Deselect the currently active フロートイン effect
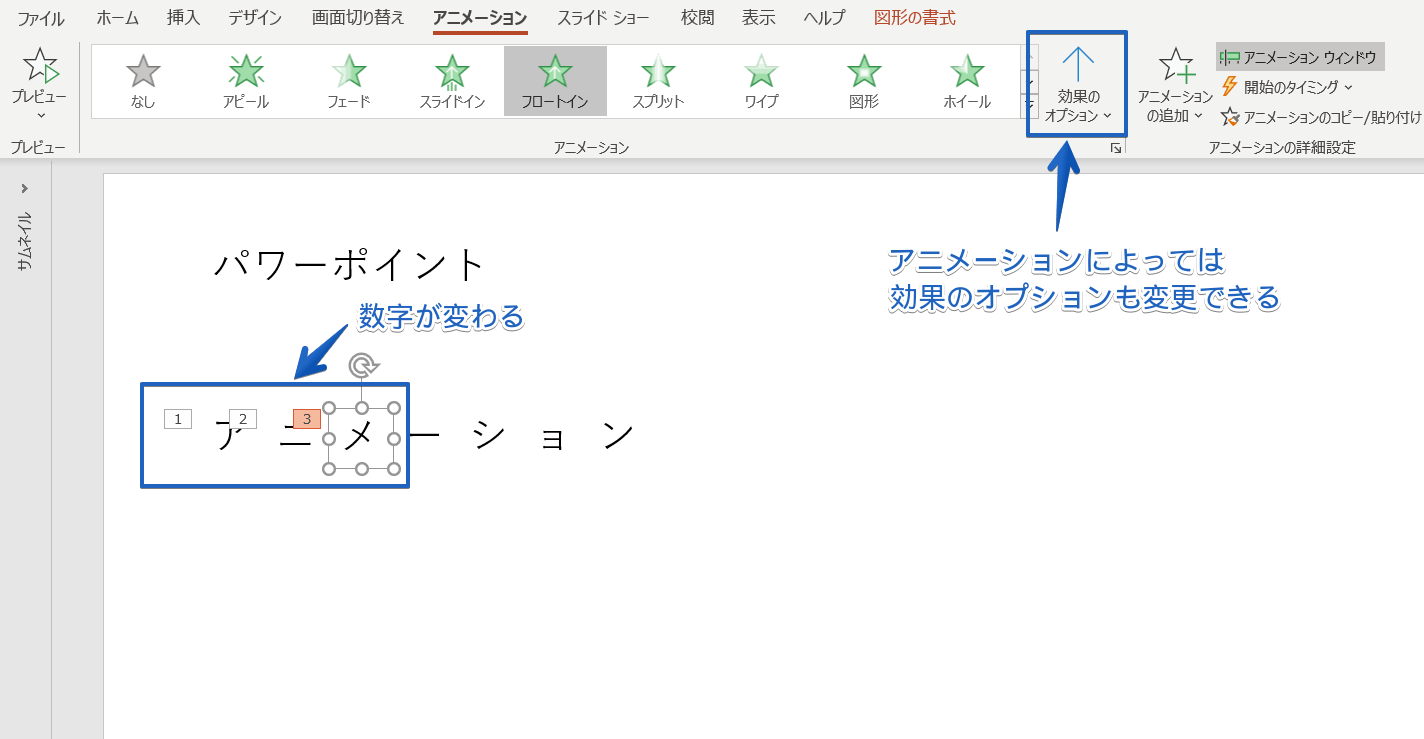Screen dimensions: 1424x739 point(554,80)
